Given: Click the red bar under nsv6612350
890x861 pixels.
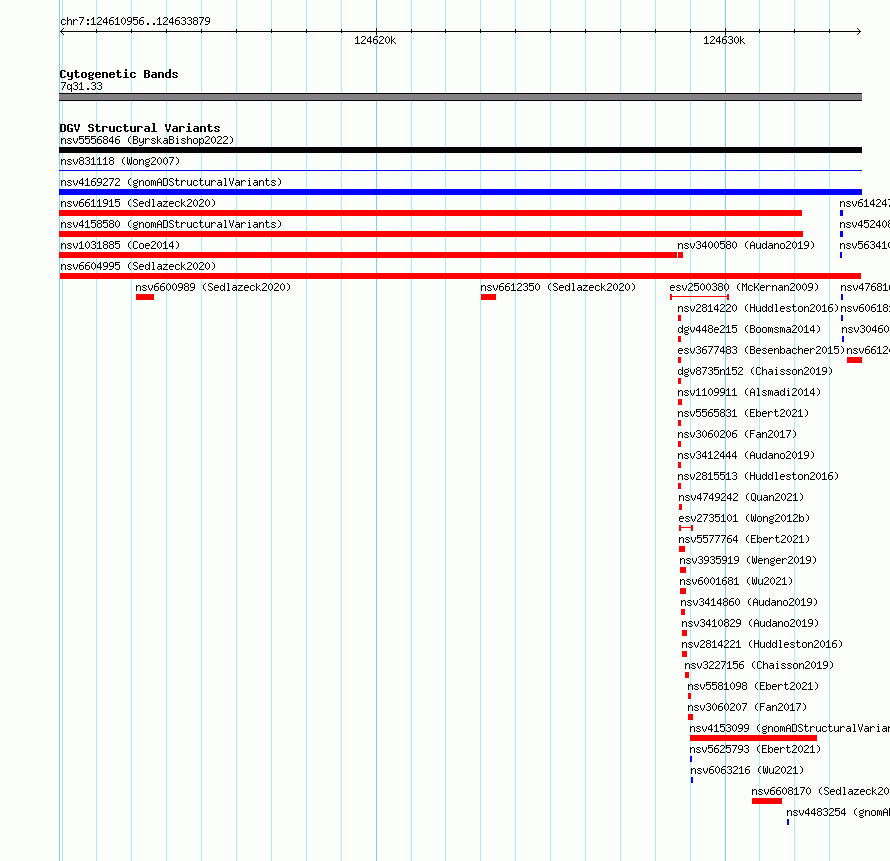Looking at the screenshot, I should pyautogui.click(x=488, y=297).
